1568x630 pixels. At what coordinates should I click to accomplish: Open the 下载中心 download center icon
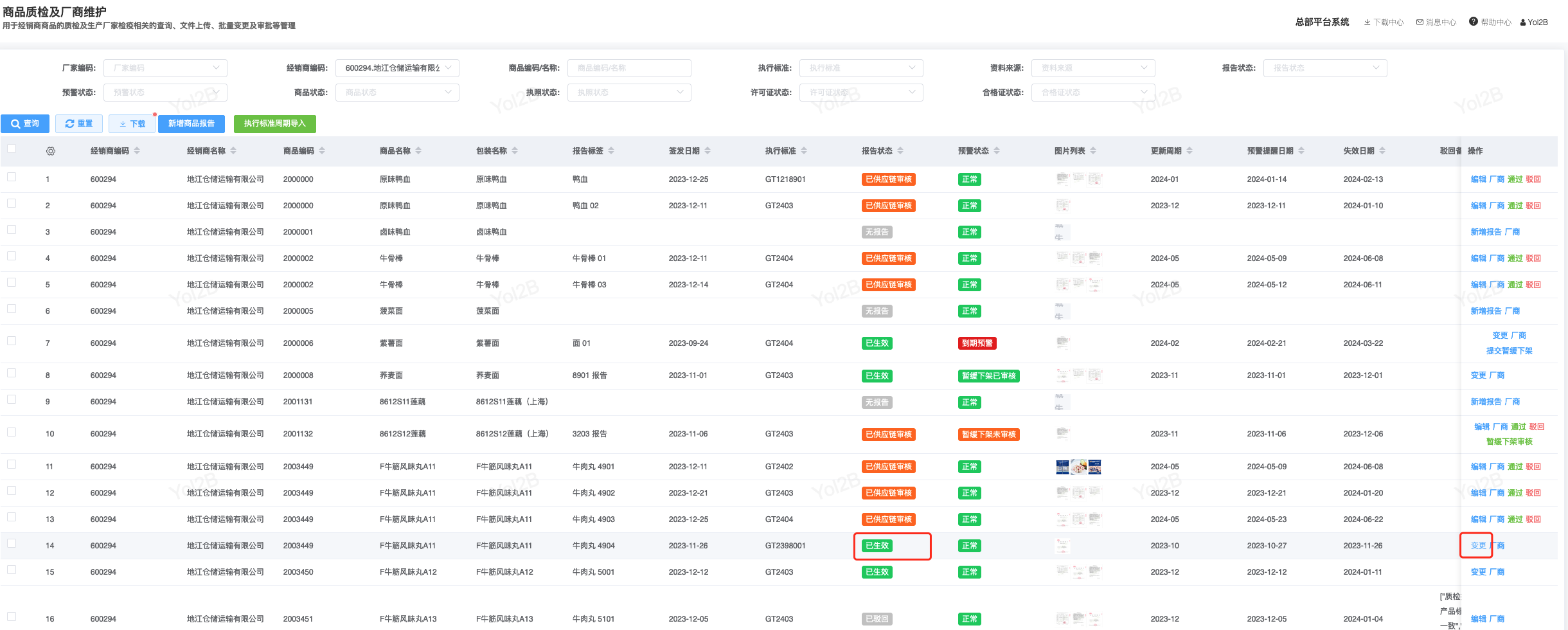(x=1367, y=22)
